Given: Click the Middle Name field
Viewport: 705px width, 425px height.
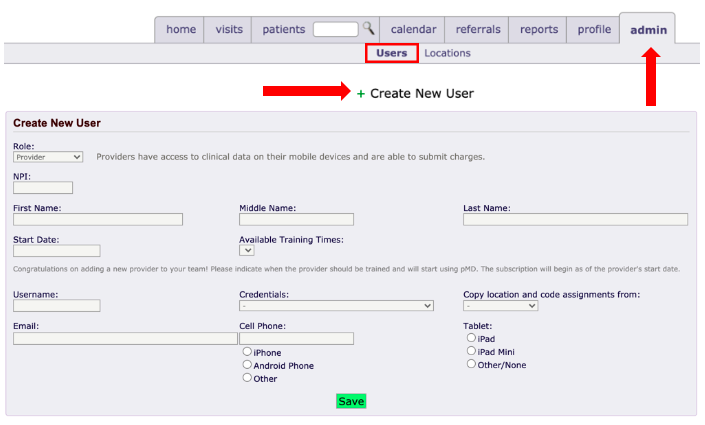Looking at the screenshot, I should point(296,219).
